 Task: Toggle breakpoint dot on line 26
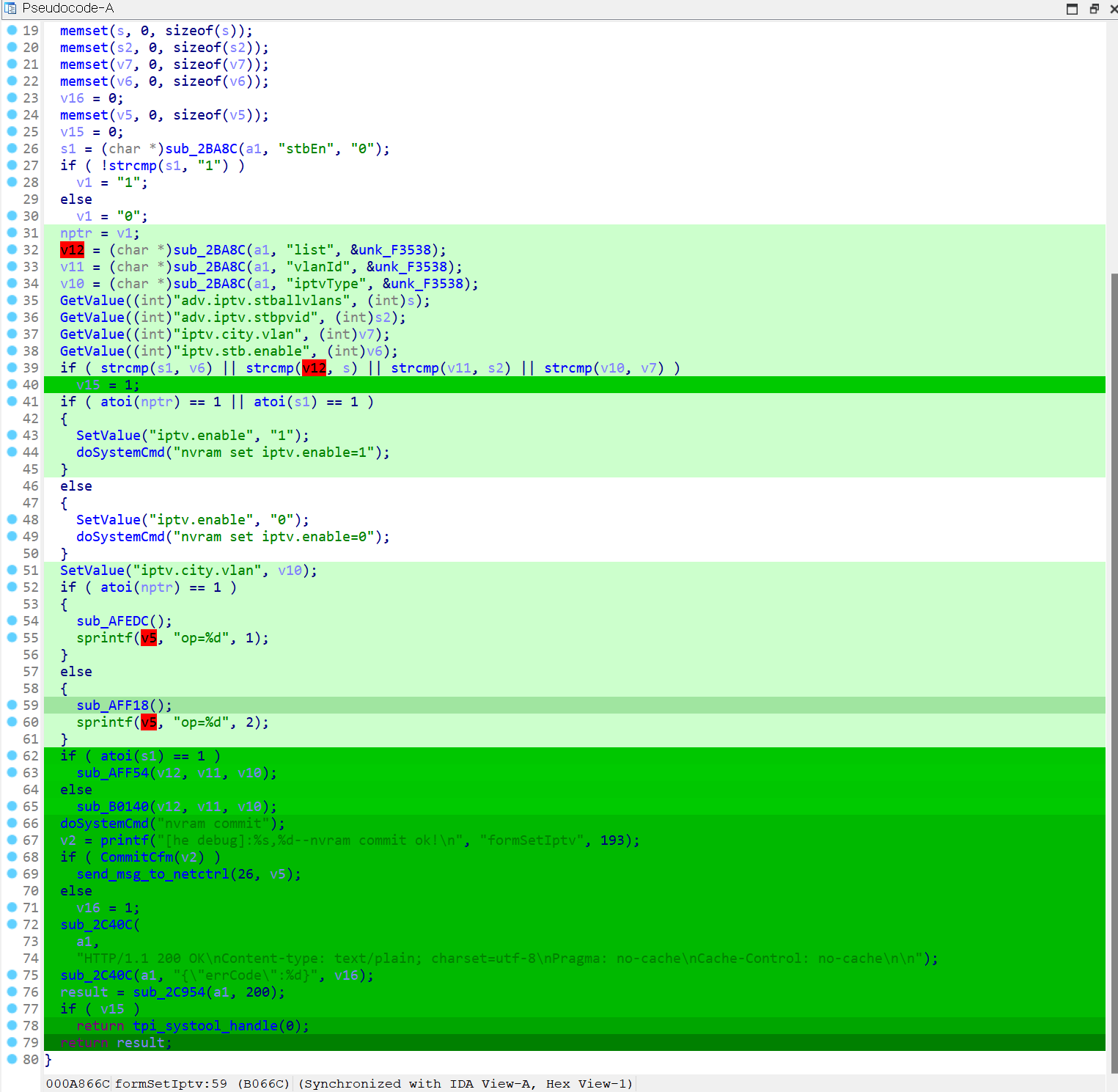coord(12,148)
